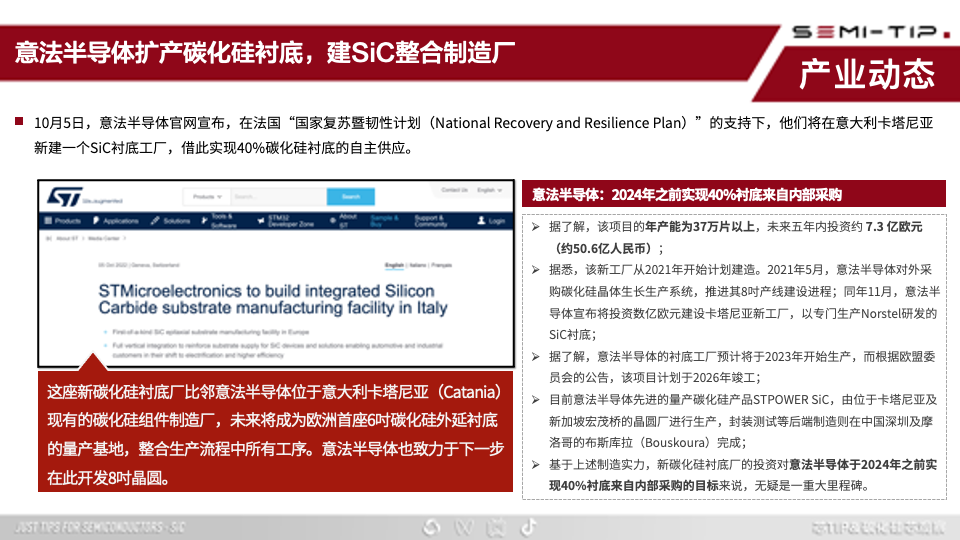Viewport: 960px width, 540px height.
Task: Click the article date and Geneva location line
Action: click(139, 265)
